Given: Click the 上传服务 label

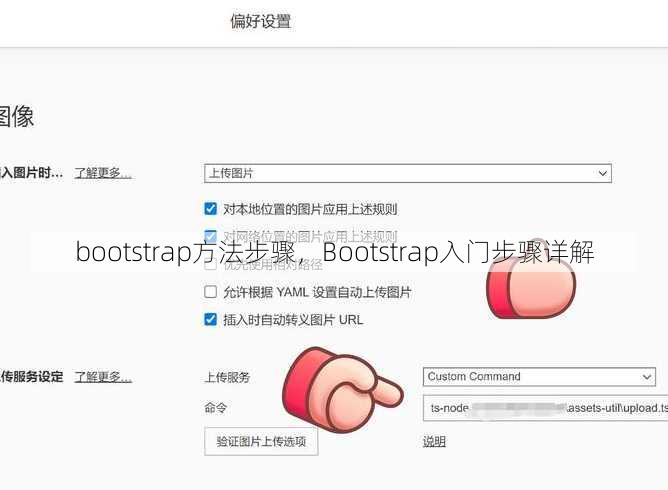Looking at the screenshot, I should click(x=227, y=377).
